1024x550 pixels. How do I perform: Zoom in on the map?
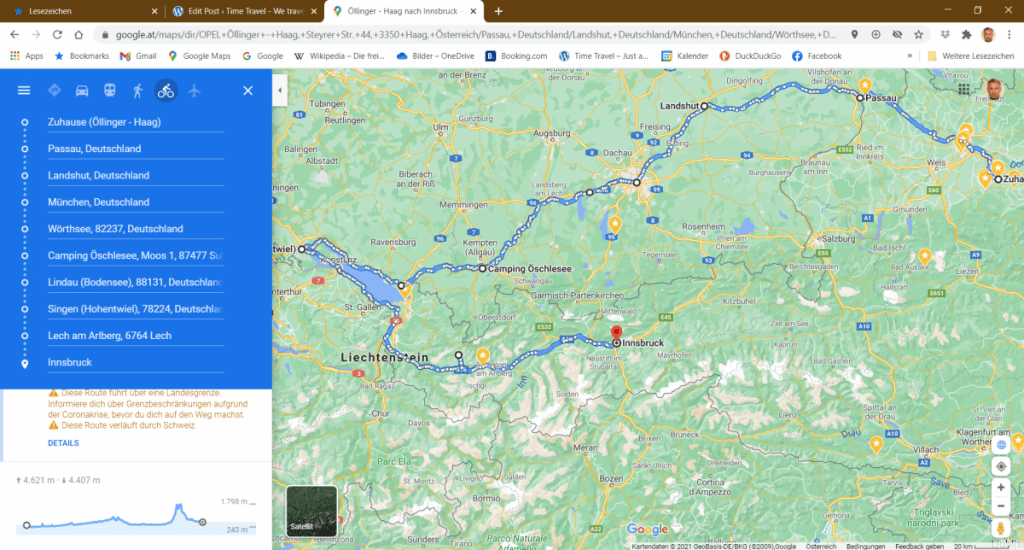tap(1001, 487)
